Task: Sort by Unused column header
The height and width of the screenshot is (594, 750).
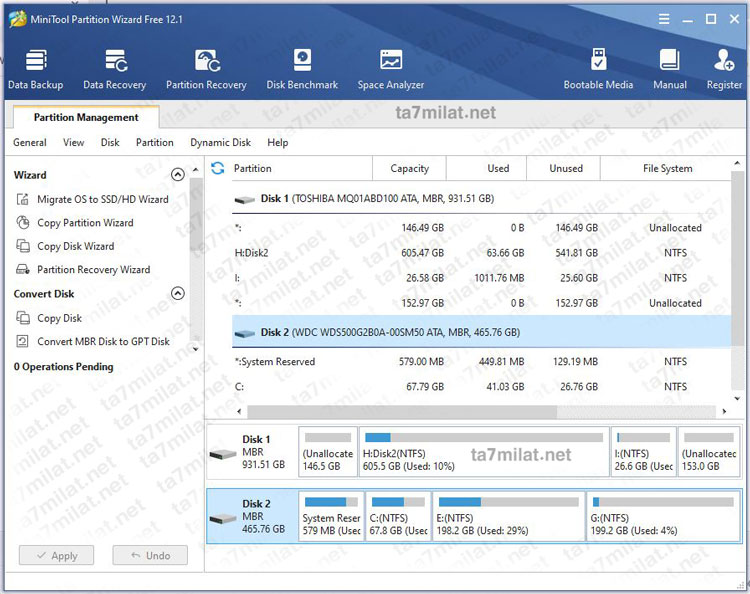Action: (x=563, y=168)
